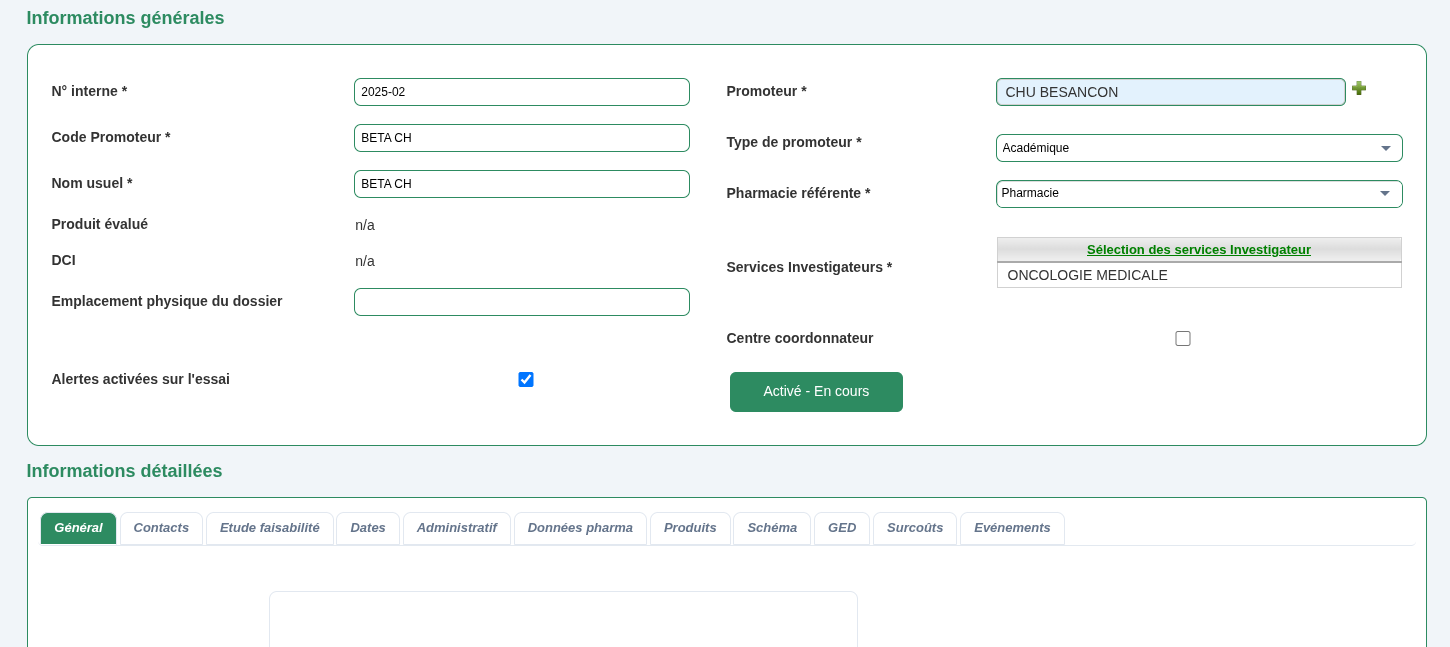This screenshot has width=1450, height=647.
Task: Open the Surcoûts tab
Action: (915, 528)
